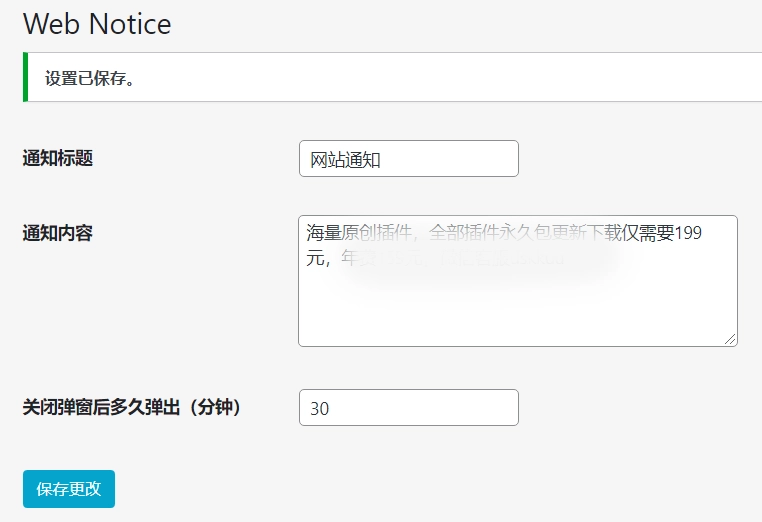762x522 pixels.
Task: Click the 关闭弹窗后多久弹出（分钟） label
Action: click(x=132, y=407)
